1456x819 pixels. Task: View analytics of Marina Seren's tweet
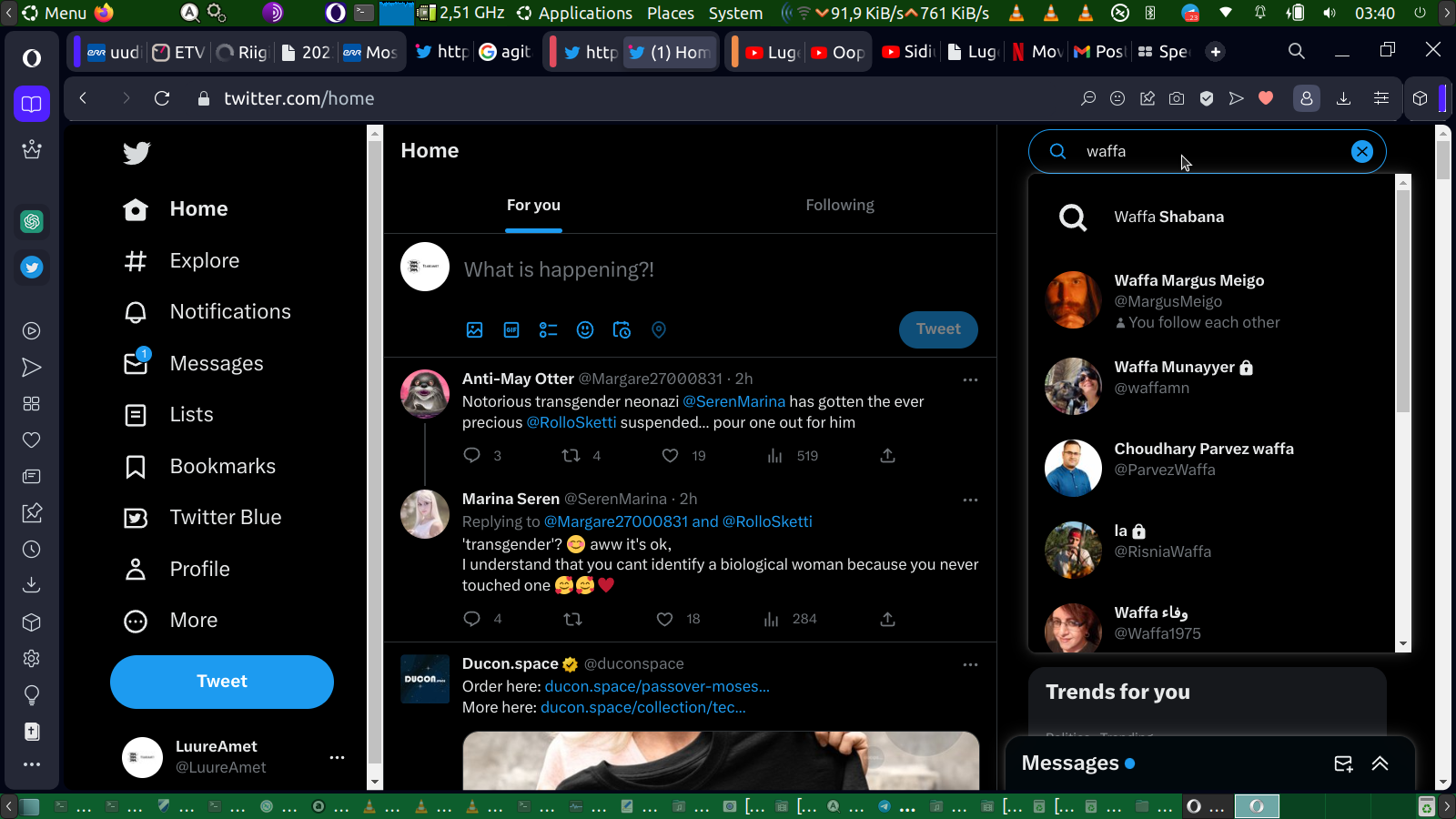772,619
